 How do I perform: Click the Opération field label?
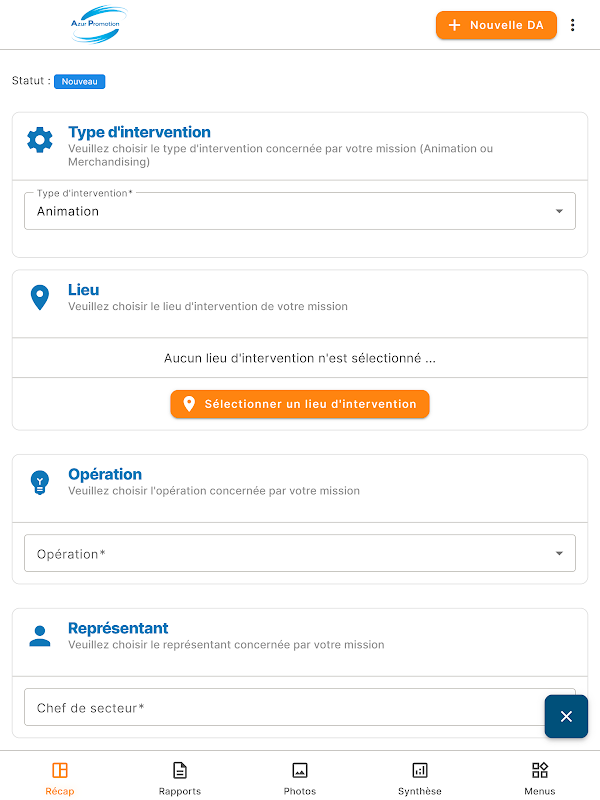click(71, 554)
